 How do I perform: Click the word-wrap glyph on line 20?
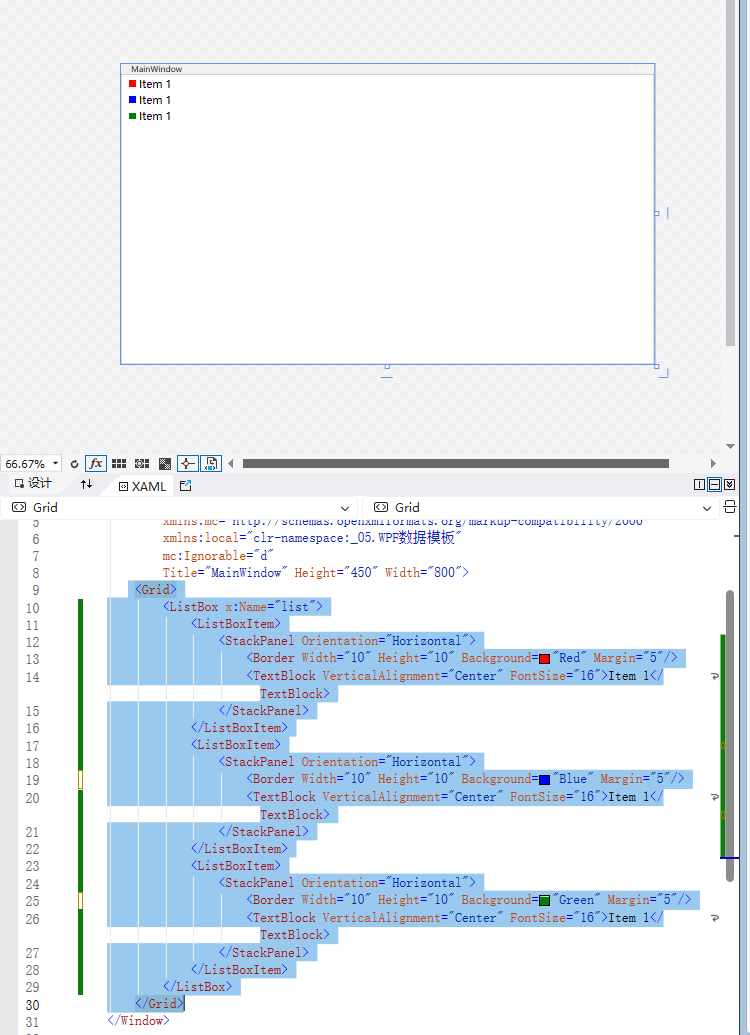tap(714, 797)
